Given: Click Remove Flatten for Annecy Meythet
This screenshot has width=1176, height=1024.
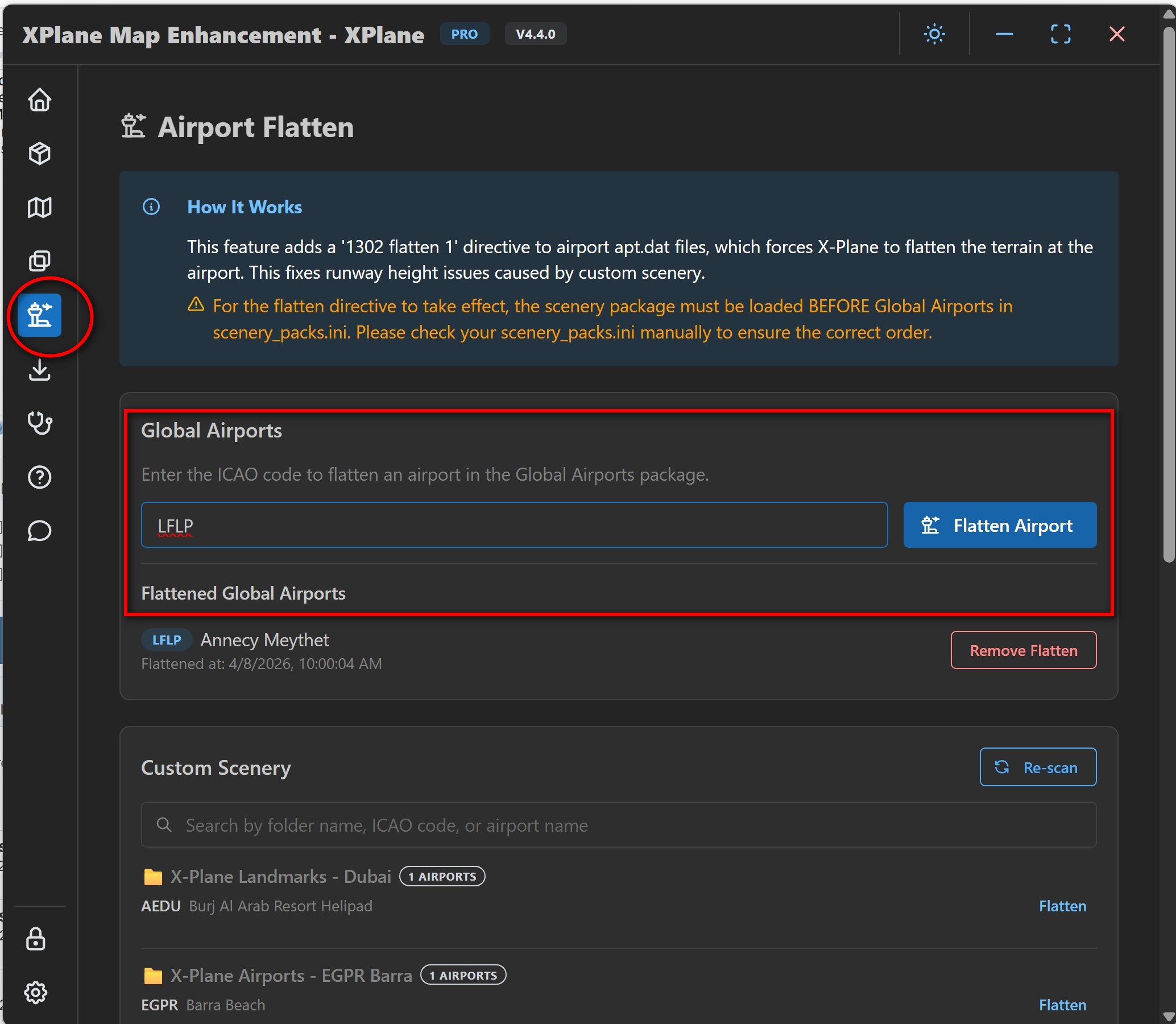Looking at the screenshot, I should coord(1023,650).
